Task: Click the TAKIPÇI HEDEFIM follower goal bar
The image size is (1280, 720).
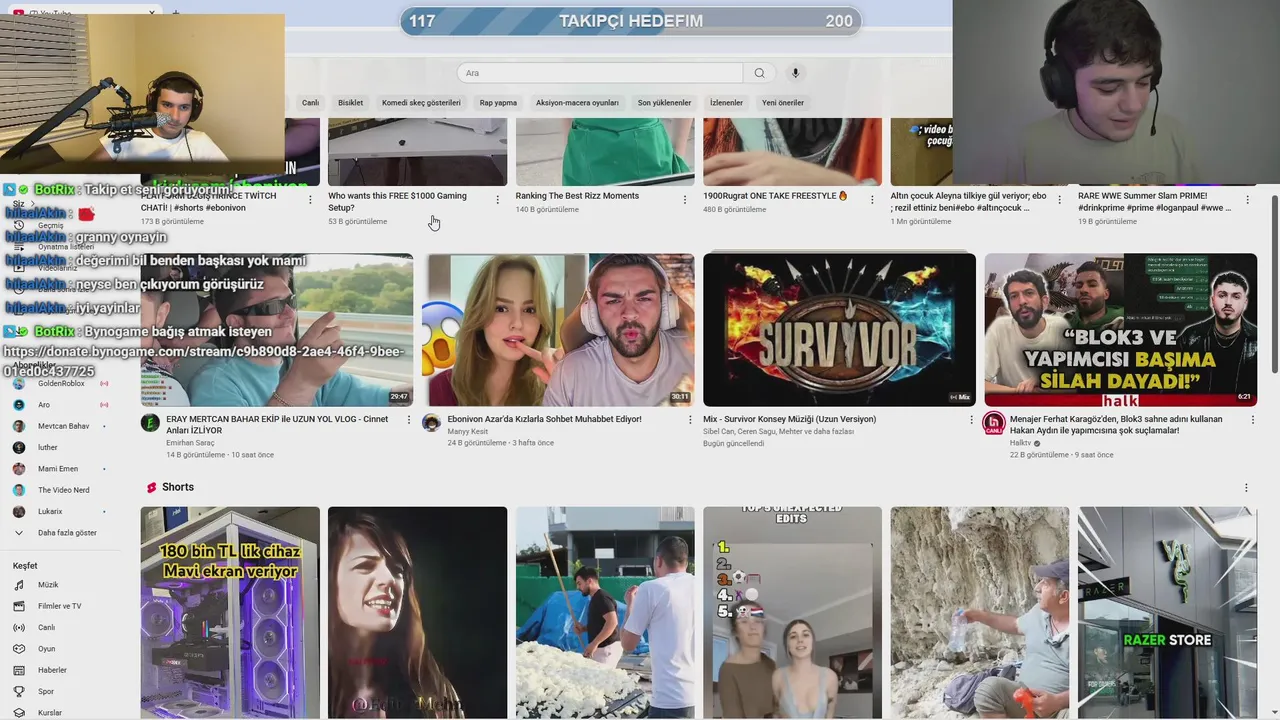Action: 630,21
